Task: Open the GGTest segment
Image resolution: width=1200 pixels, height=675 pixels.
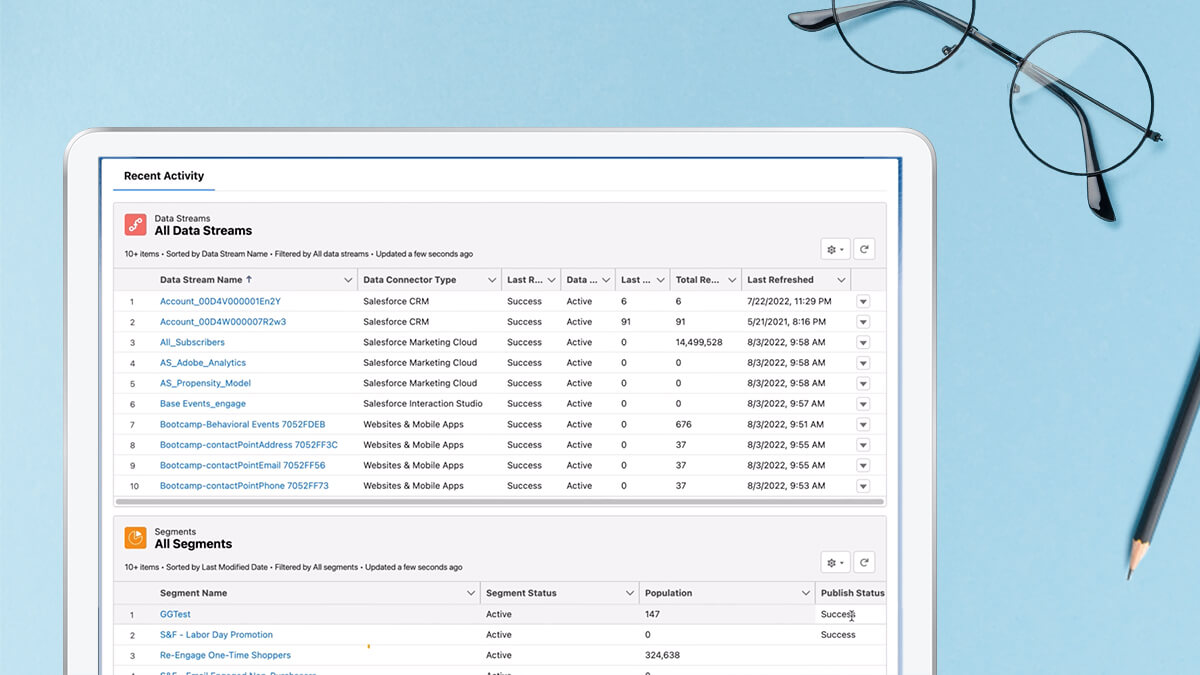Action: 175,614
